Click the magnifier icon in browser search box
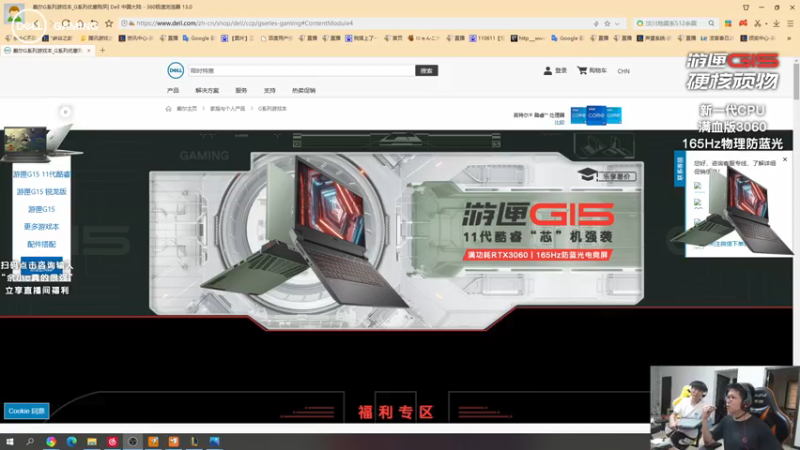Viewport: 800px width, 450px height. click(711, 23)
